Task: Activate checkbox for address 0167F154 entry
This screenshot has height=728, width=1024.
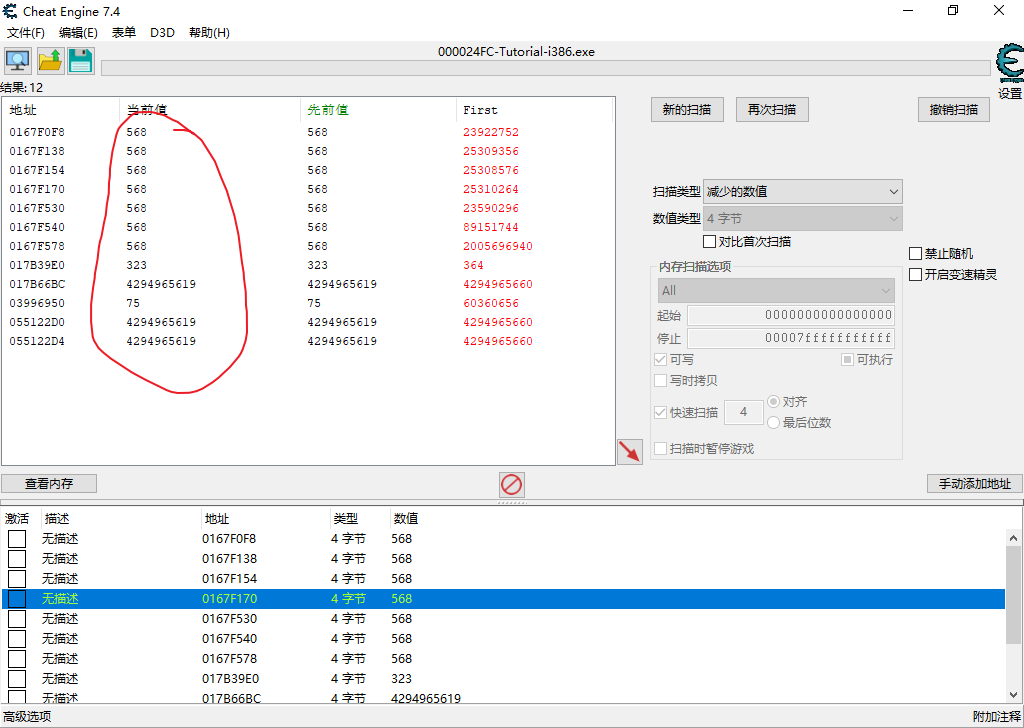Action: click(x=17, y=579)
